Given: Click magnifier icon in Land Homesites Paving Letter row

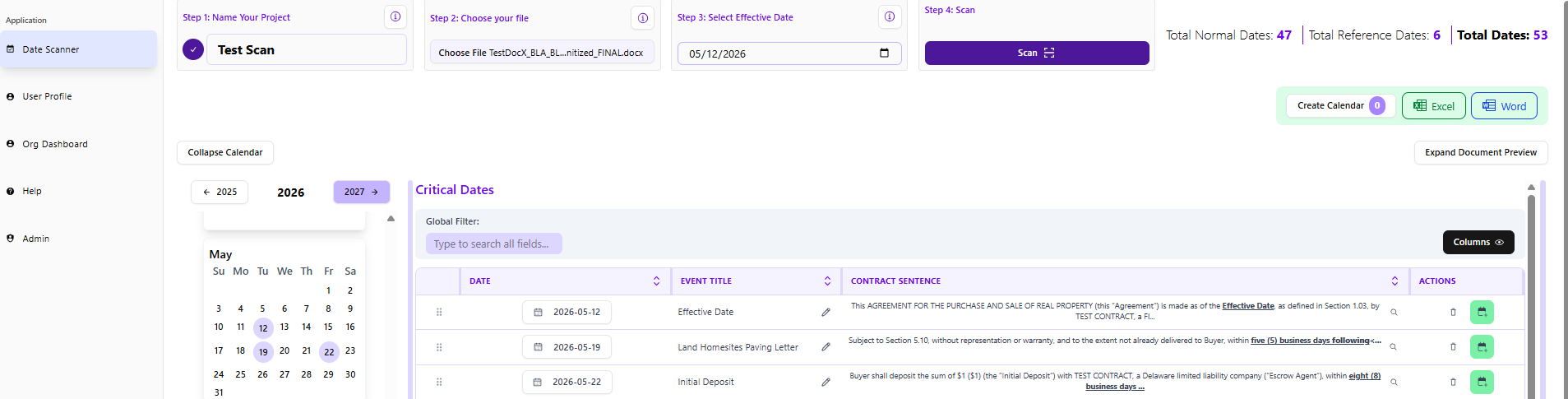Looking at the screenshot, I should (x=1394, y=347).
